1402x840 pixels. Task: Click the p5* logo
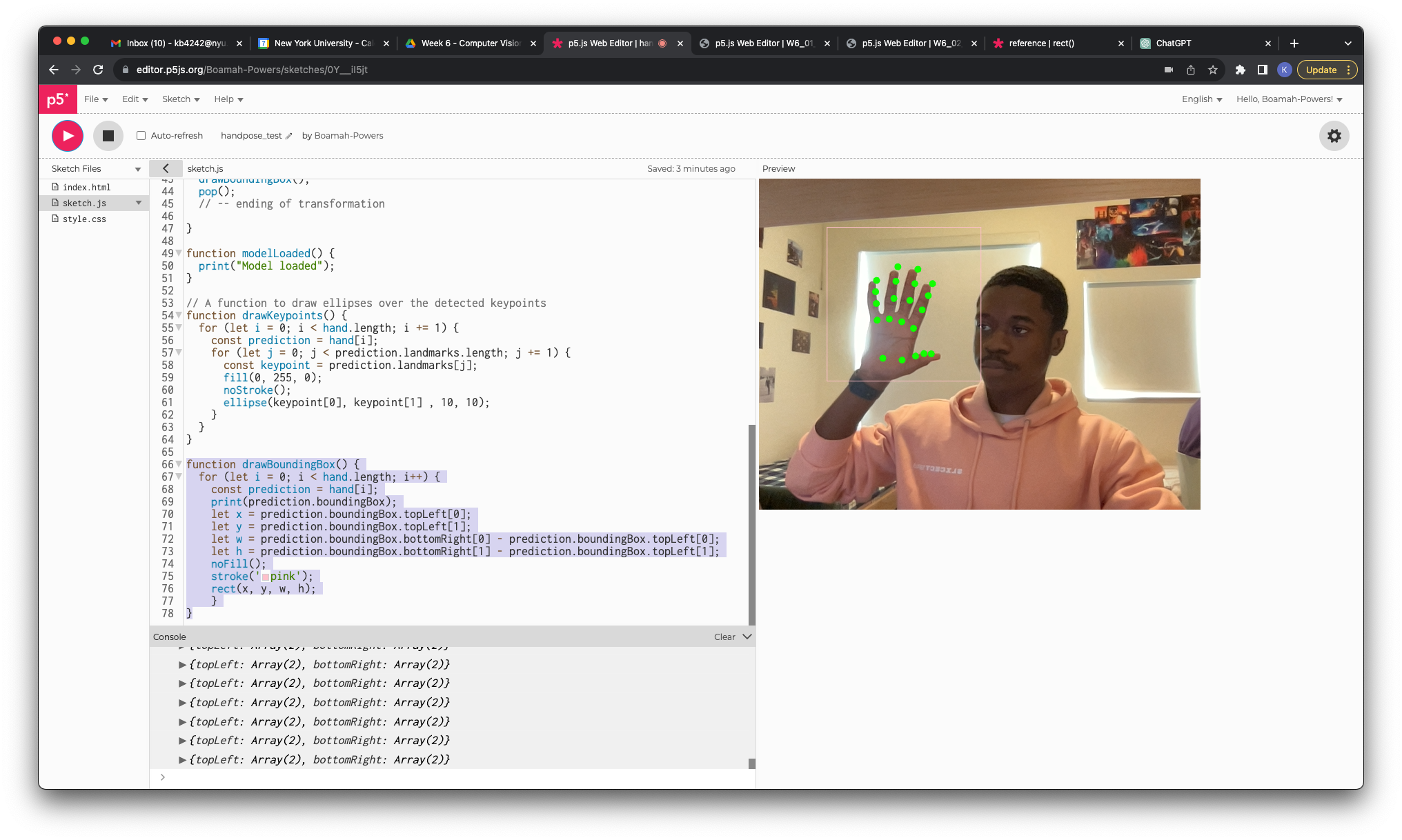[x=58, y=99]
